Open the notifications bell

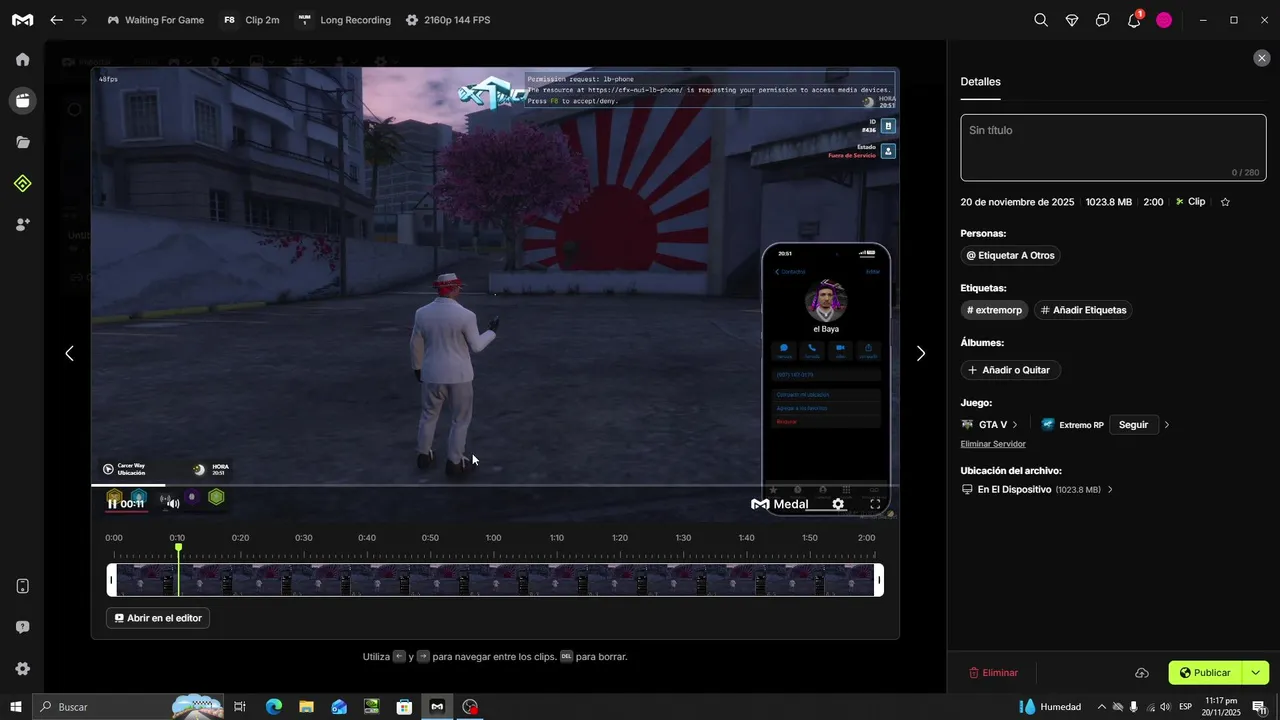pyautogui.click(x=1134, y=20)
